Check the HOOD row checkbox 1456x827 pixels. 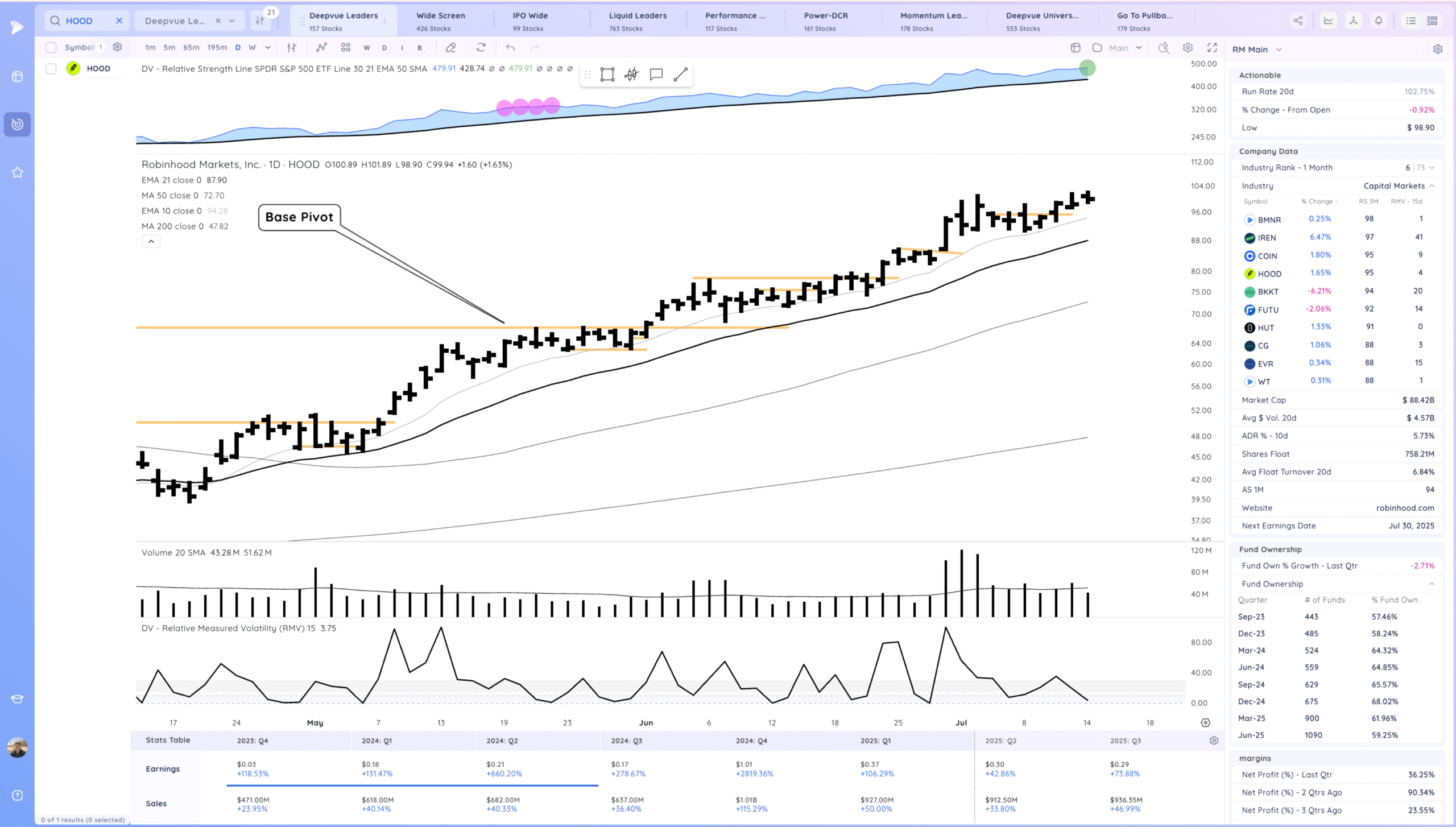(51, 69)
